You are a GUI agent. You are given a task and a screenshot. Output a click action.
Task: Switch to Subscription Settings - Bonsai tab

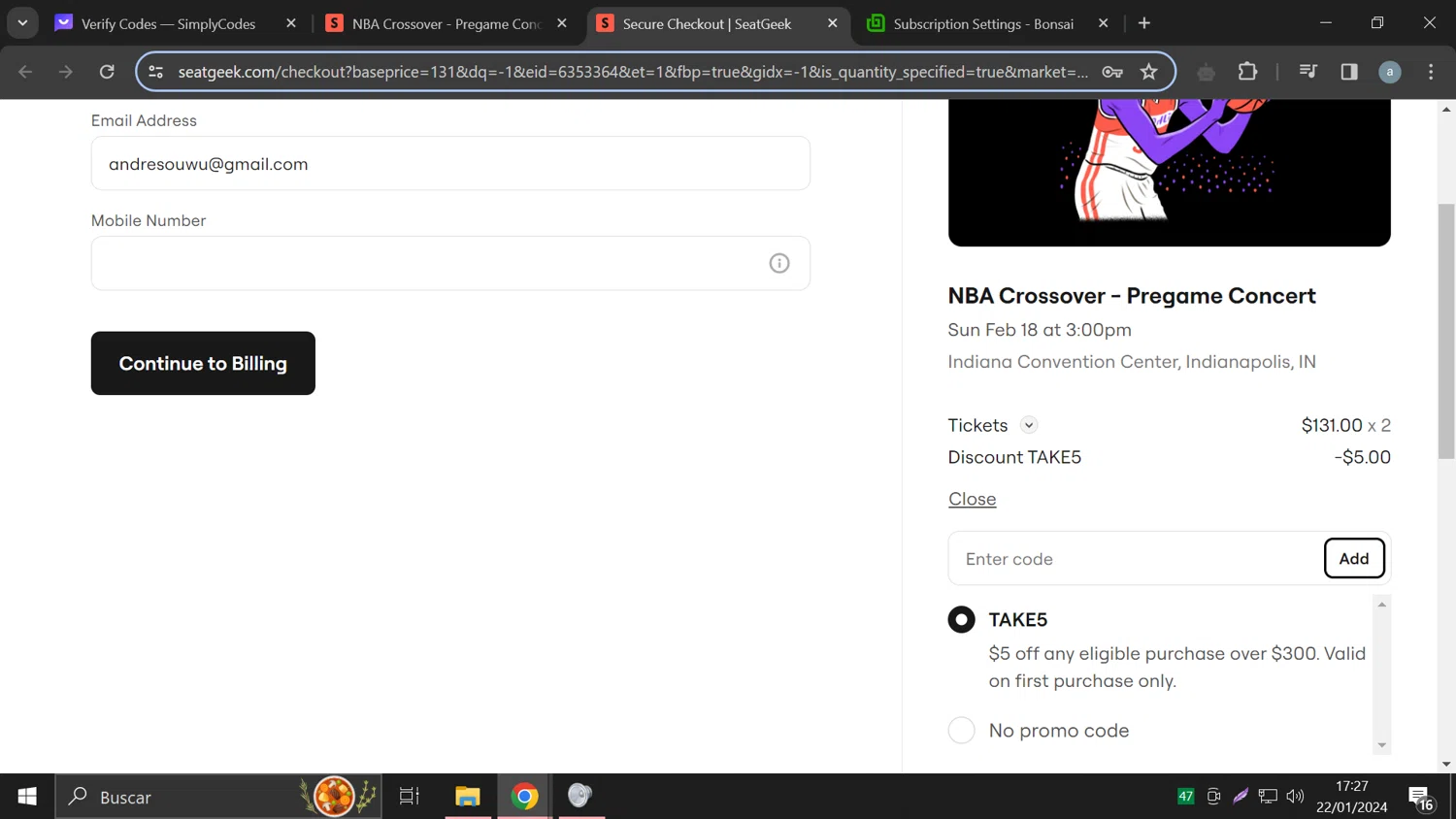coord(983,23)
